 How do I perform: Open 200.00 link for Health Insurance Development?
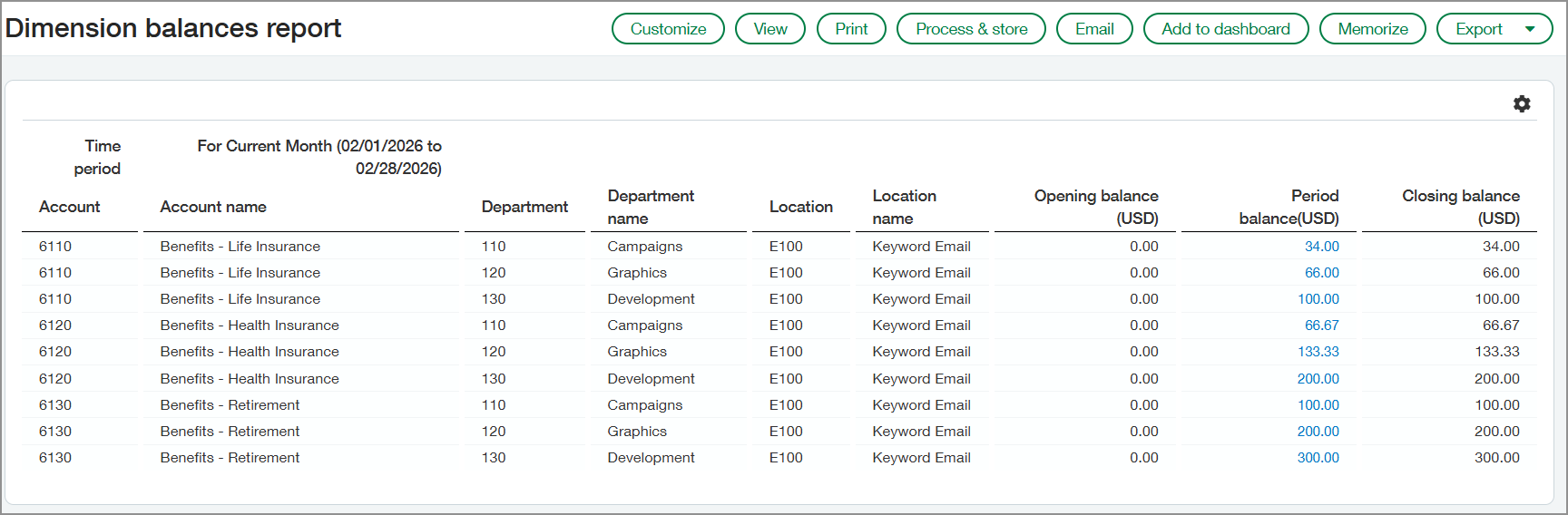click(x=1318, y=379)
